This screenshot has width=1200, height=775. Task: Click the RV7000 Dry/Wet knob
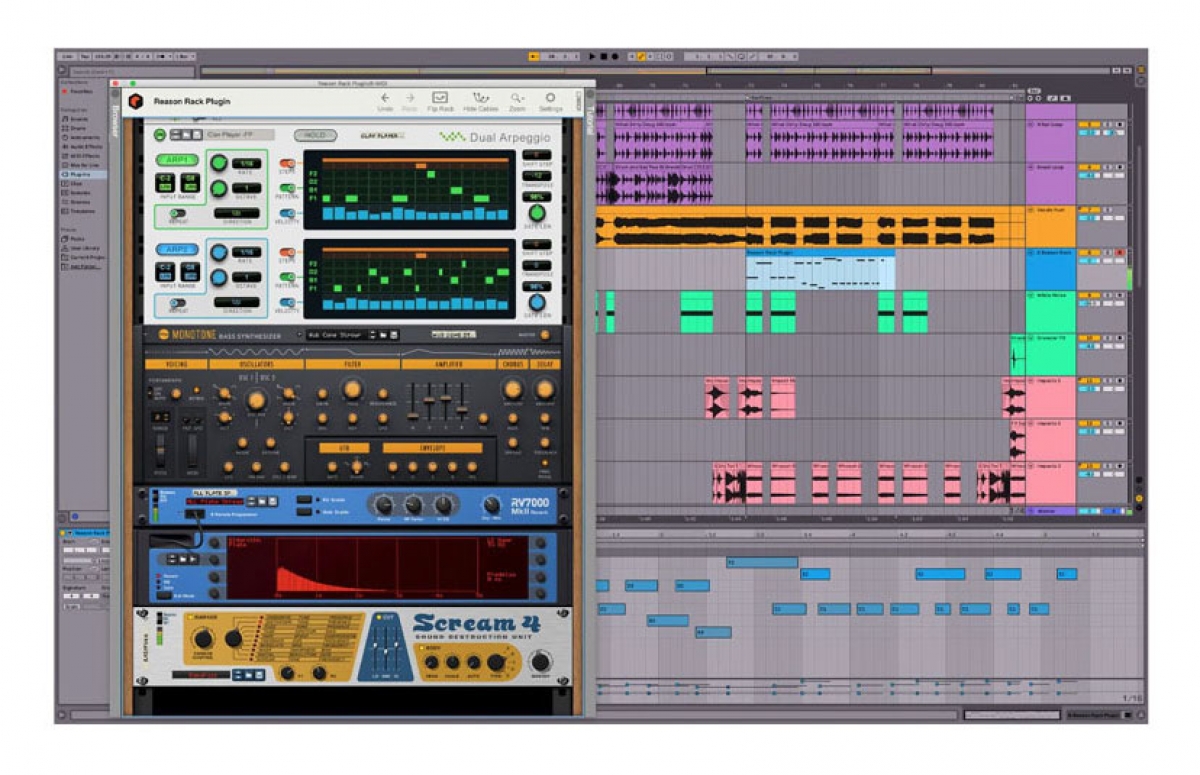pos(492,504)
